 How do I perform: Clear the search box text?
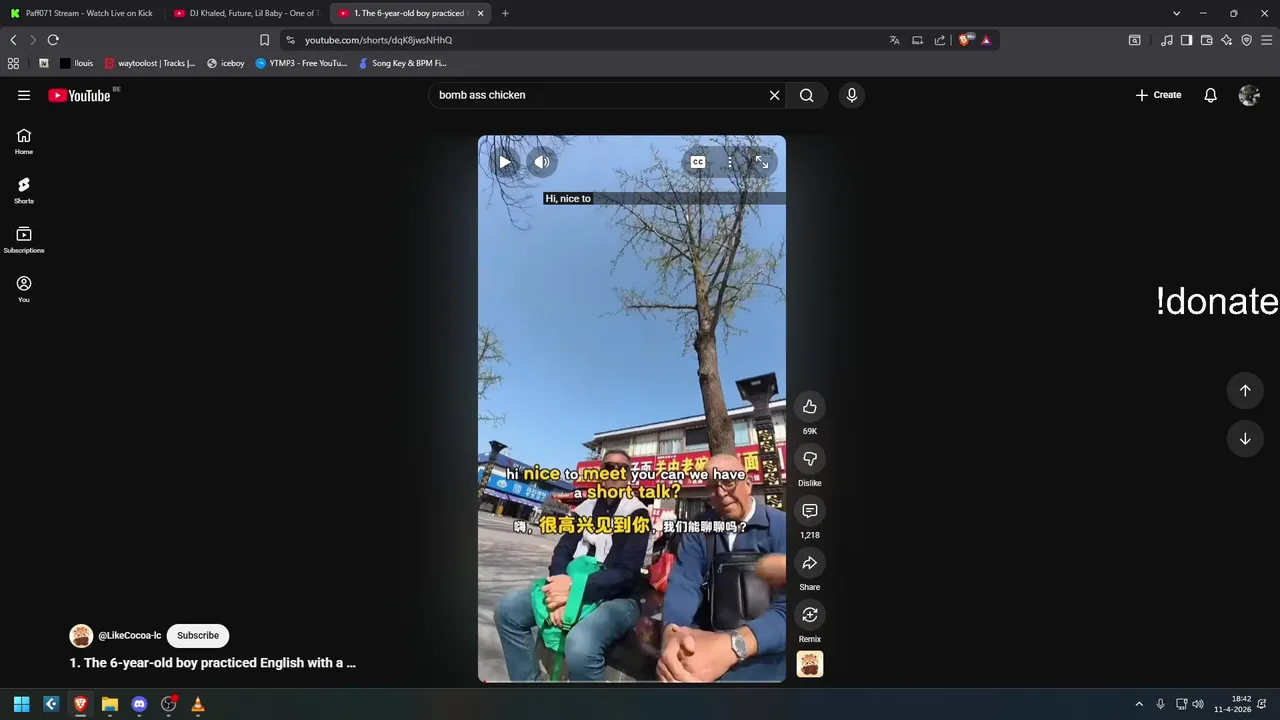point(774,95)
